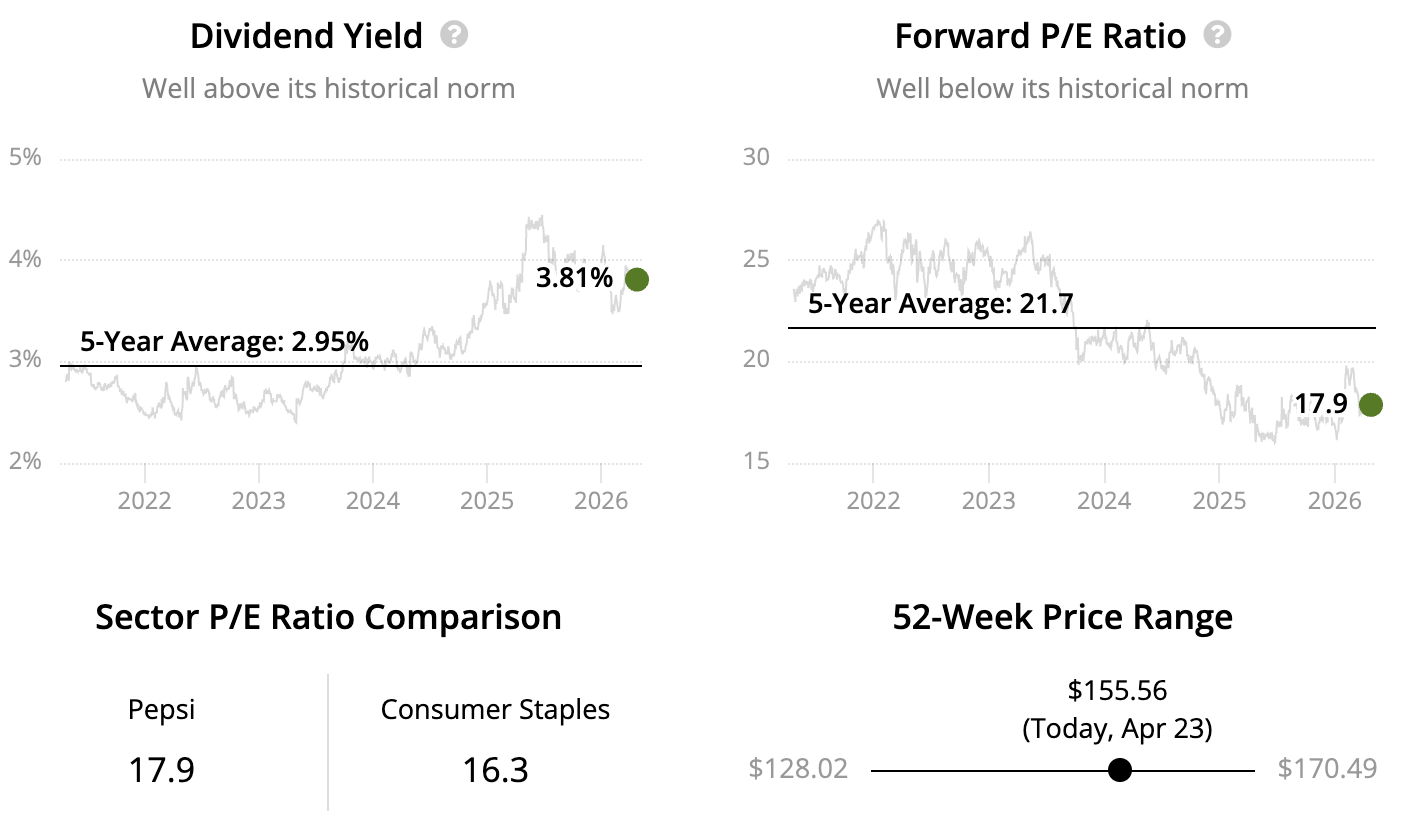Click 2024 on the Dividend Yield axis
The height and width of the screenshot is (830, 1414).
click(x=373, y=499)
